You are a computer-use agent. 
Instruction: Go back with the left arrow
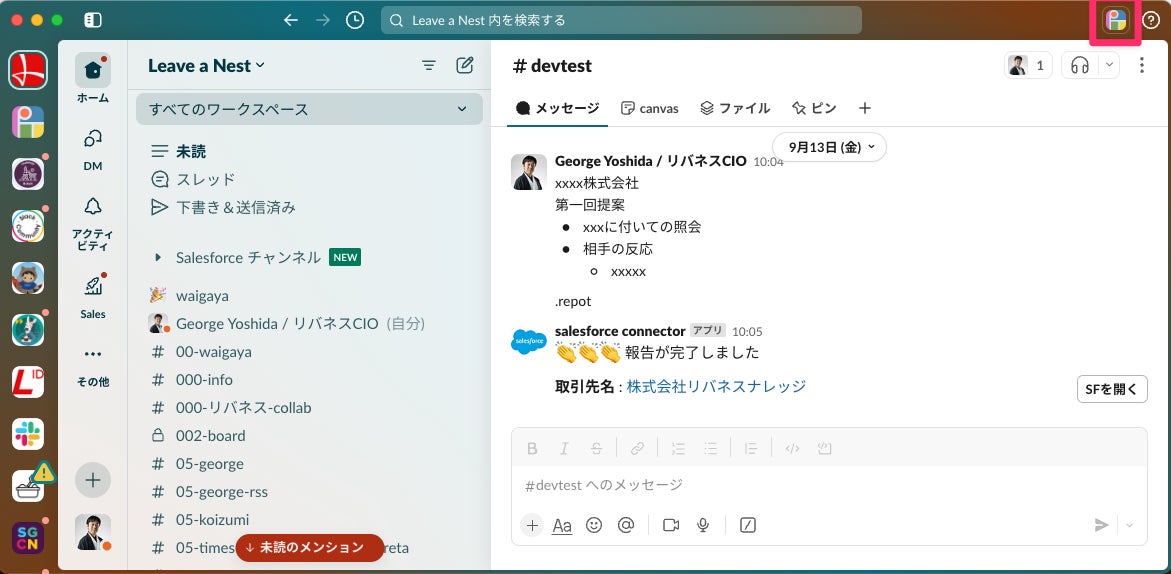291,20
